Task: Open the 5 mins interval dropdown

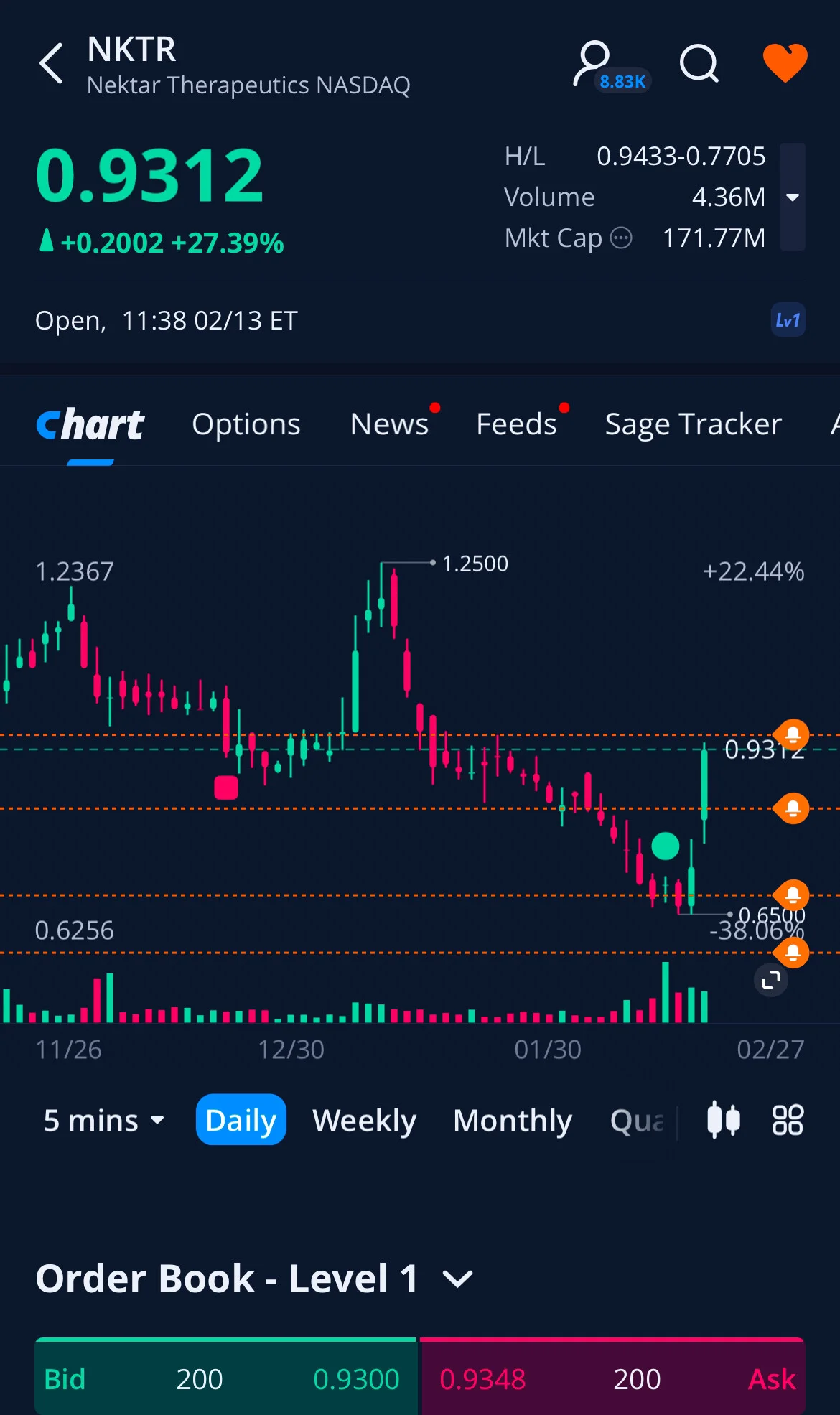Action: pyautogui.click(x=104, y=1121)
